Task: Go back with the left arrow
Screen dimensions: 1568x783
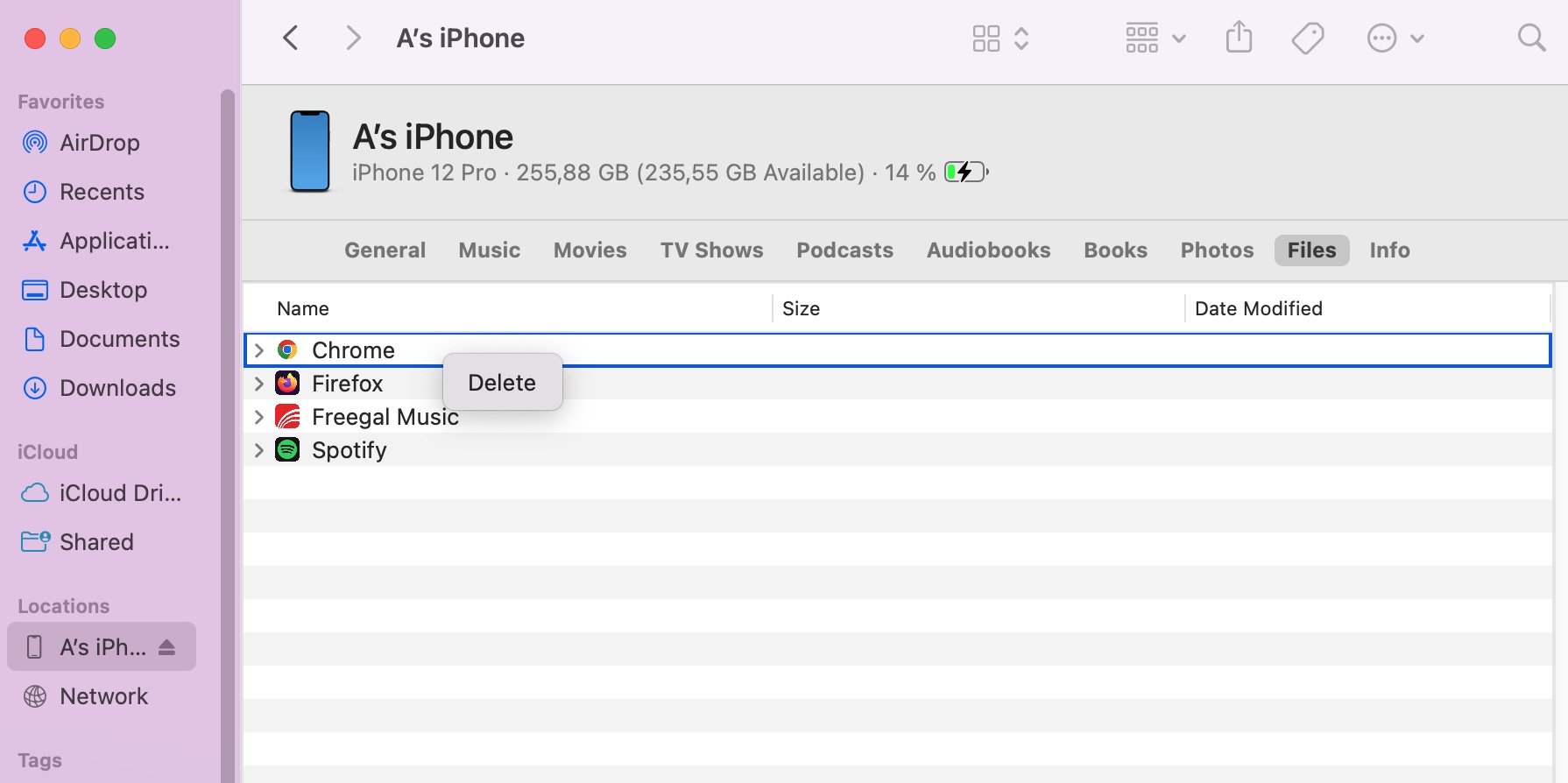Action: [292, 39]
